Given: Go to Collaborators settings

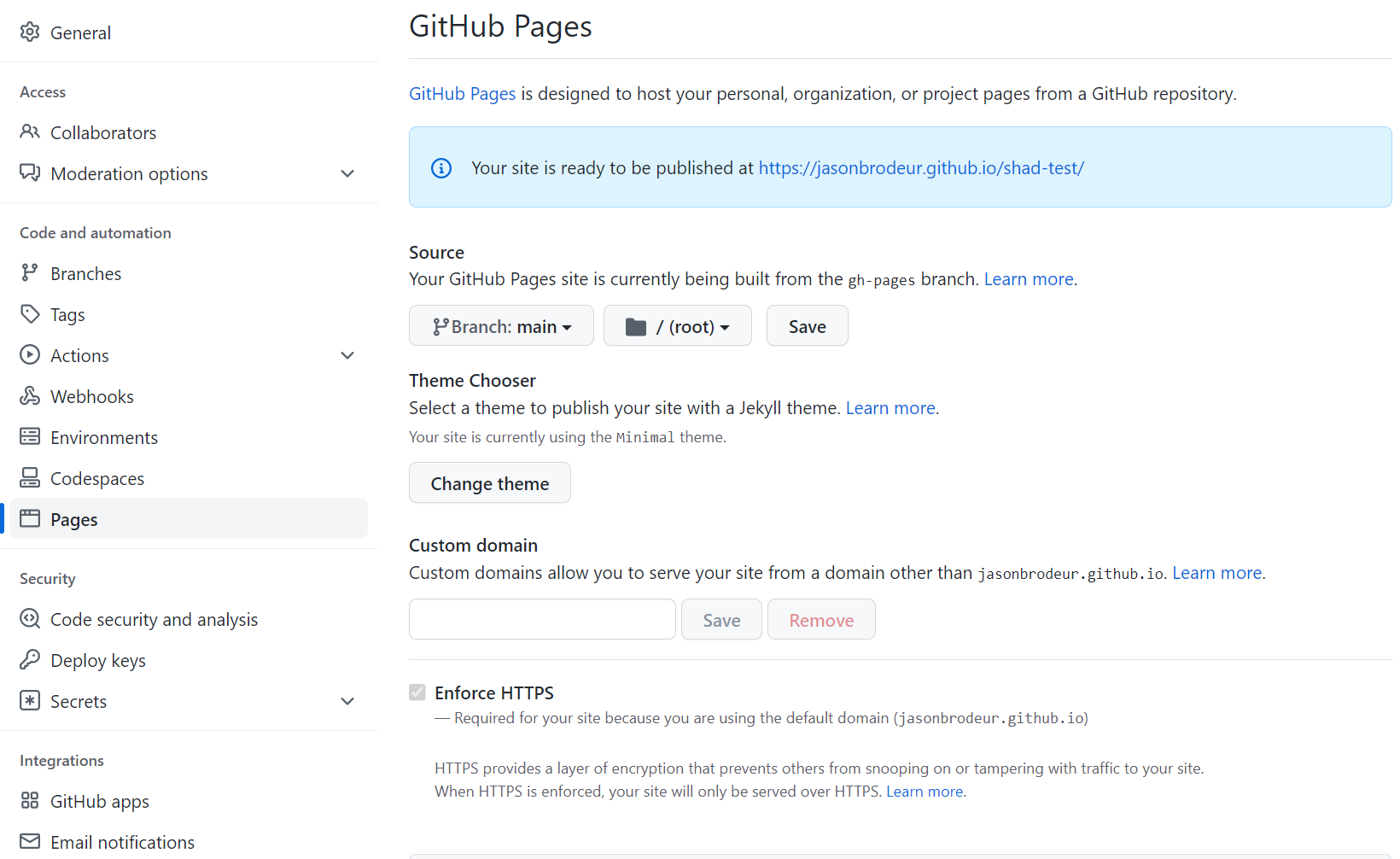Looking at the screenshot, I should 189,132.
